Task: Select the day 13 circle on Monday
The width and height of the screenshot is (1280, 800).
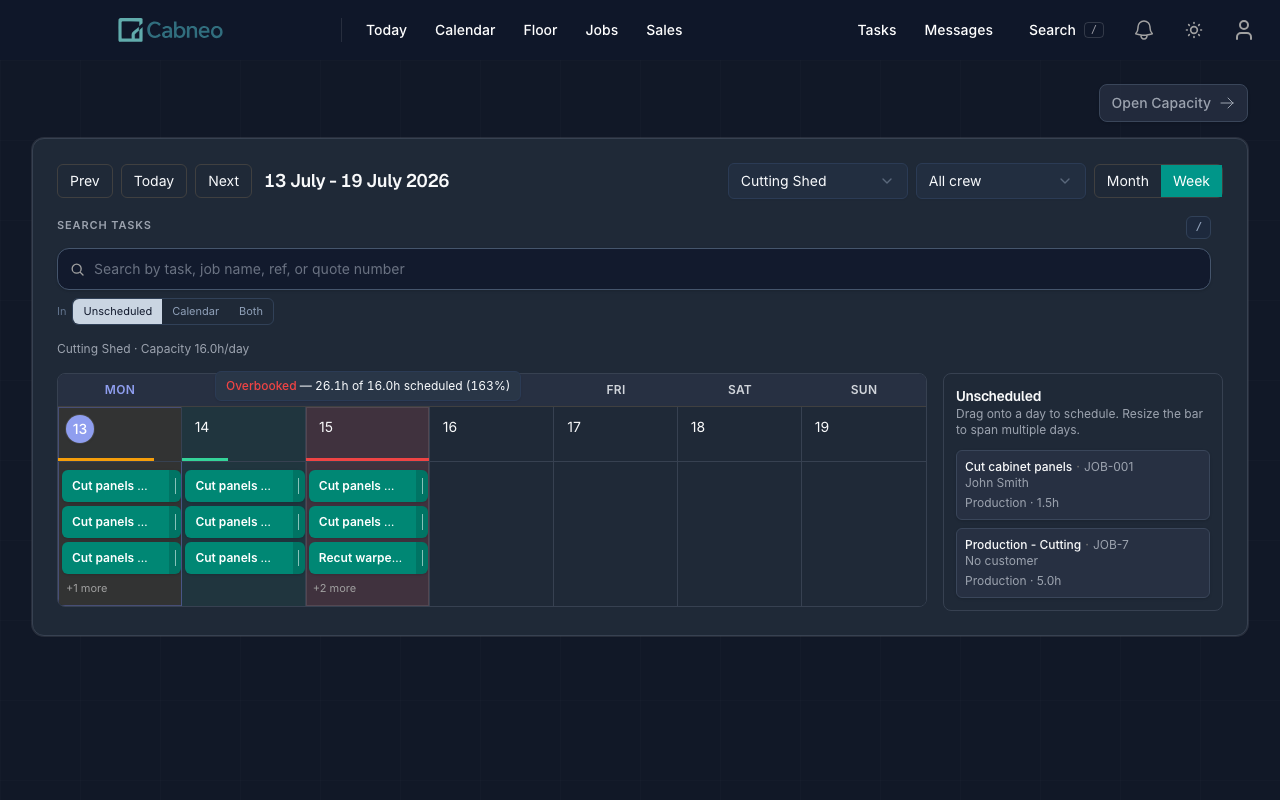Action: coord(80,429)
